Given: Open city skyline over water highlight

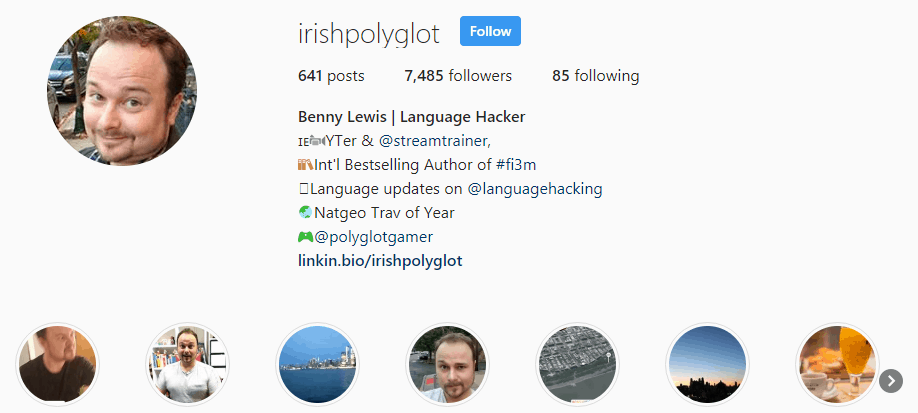Looking at the screenshot, I should 317,364.
